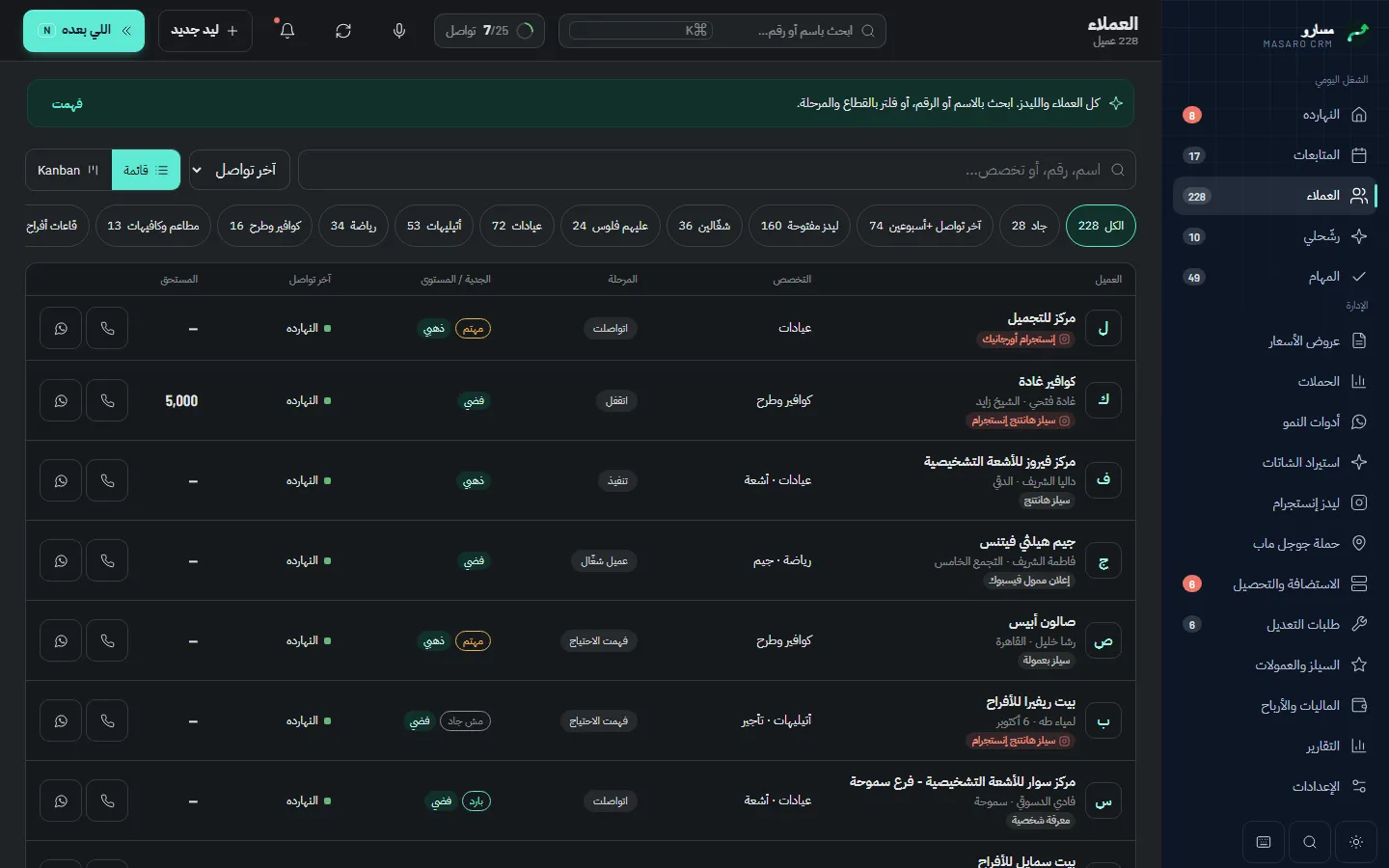Screen dimensions: 1389x868
Task: Filter by عليهم فلوس 24
Action: 610,226
